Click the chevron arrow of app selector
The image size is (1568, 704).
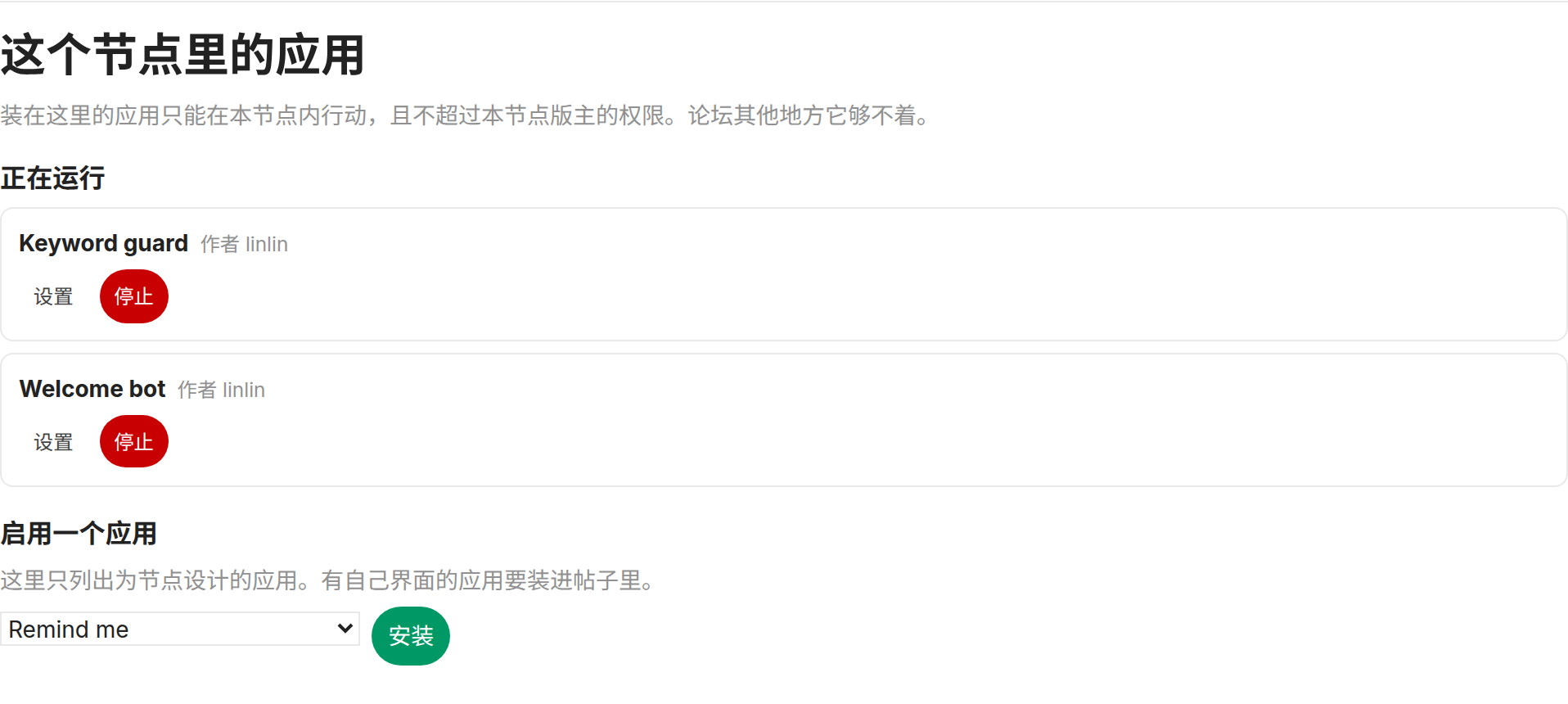[x=345, y=629]
